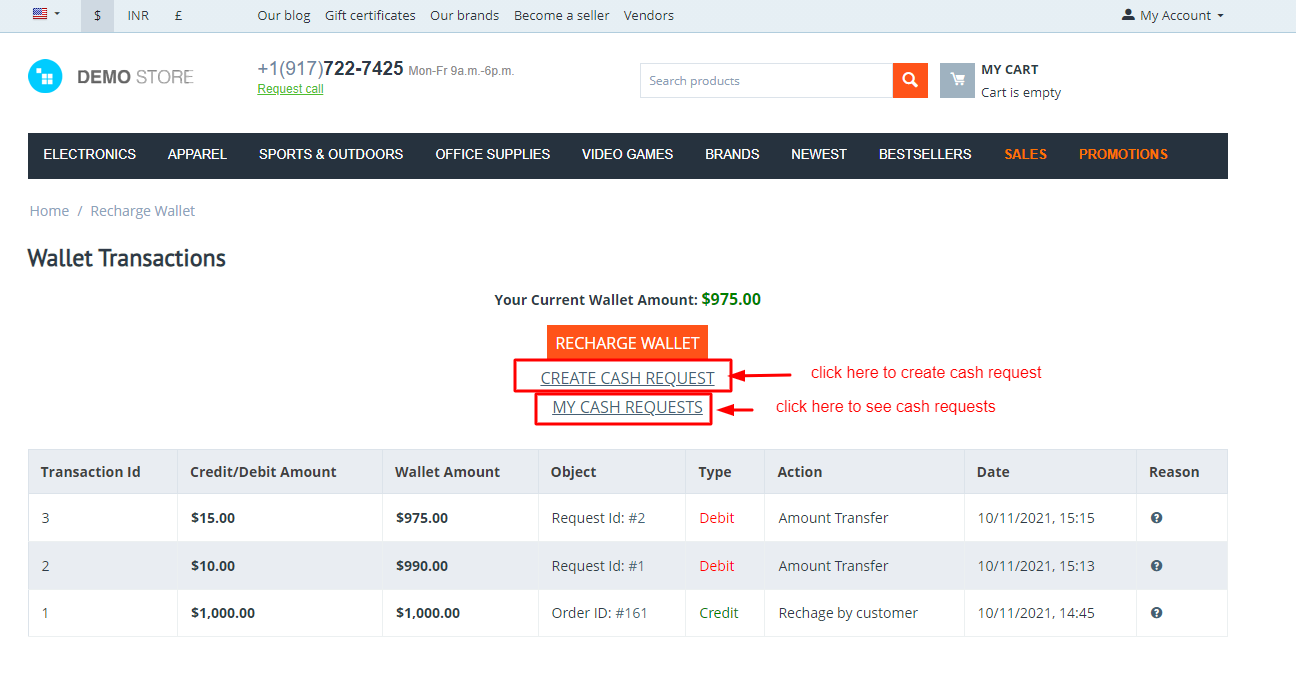Image resolution: width=1296 pixels, height=690 pixels.
Task: Click the $10.00 debit amount cell
Action: 213,566
